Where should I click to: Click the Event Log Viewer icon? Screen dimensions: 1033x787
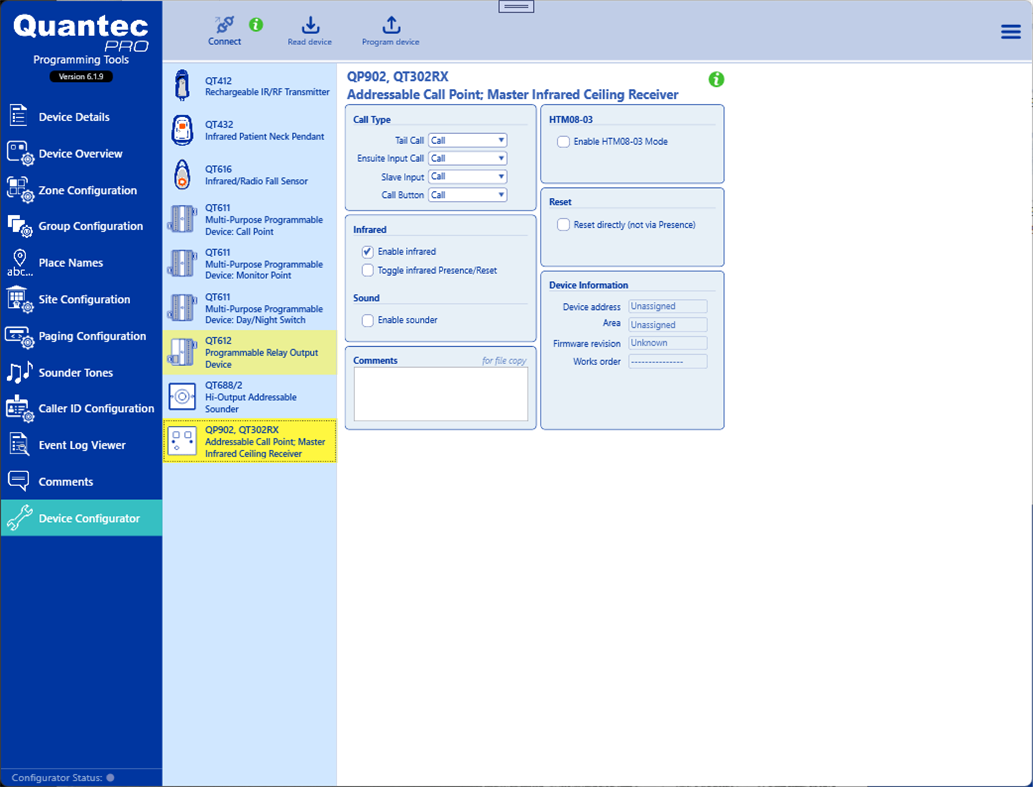coord(19,445)
